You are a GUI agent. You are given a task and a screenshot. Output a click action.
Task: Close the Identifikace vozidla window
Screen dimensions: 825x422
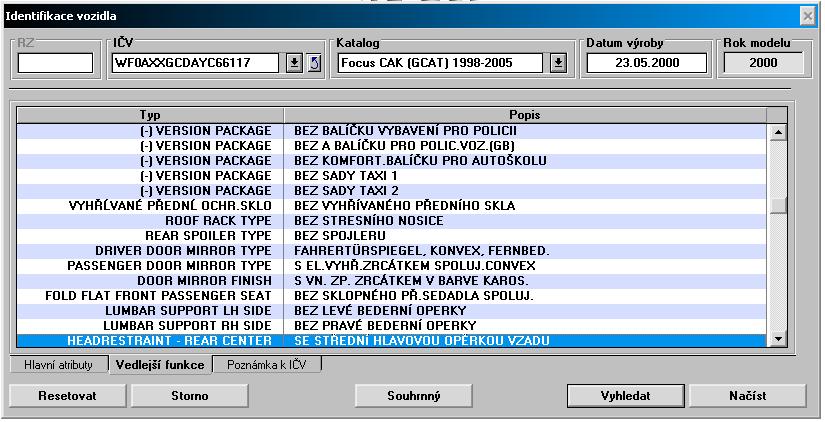[808, 17]
